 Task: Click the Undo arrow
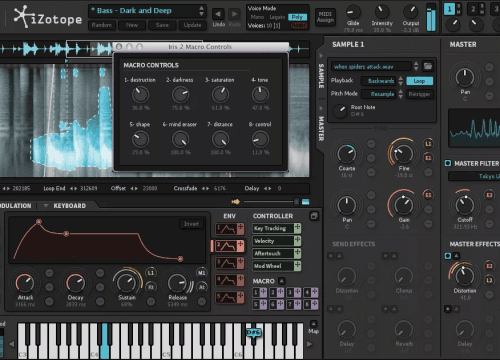pyautogui.click(x=218, y=14)
